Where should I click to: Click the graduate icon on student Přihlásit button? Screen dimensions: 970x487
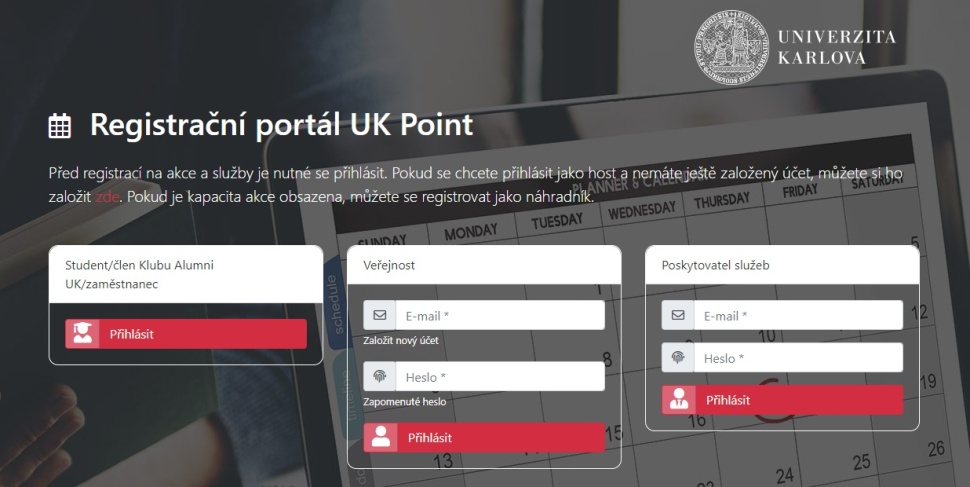tap(82, 334)
